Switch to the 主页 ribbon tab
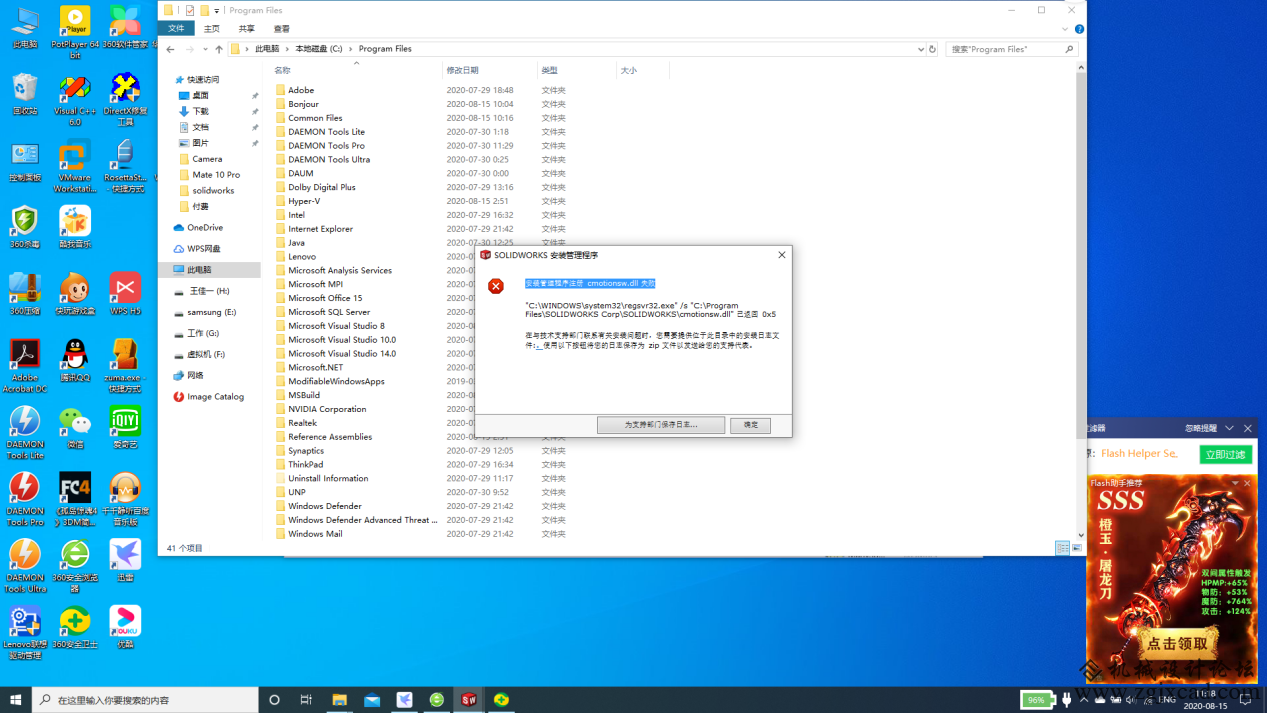 tap(212, 28)
